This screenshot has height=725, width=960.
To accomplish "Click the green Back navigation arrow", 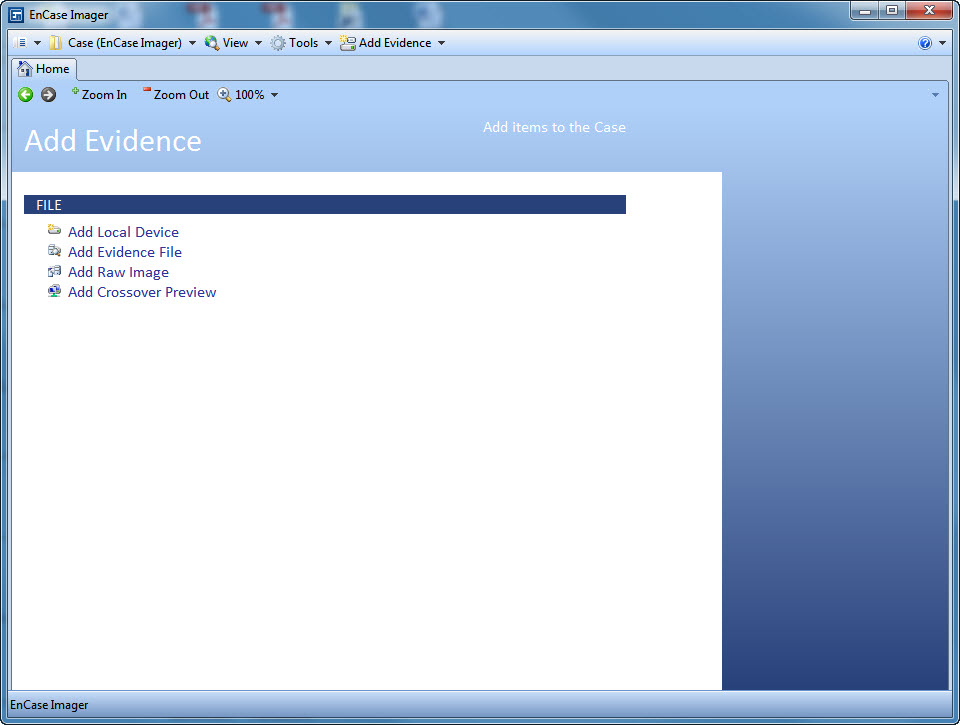I will (x=26, y=95).
